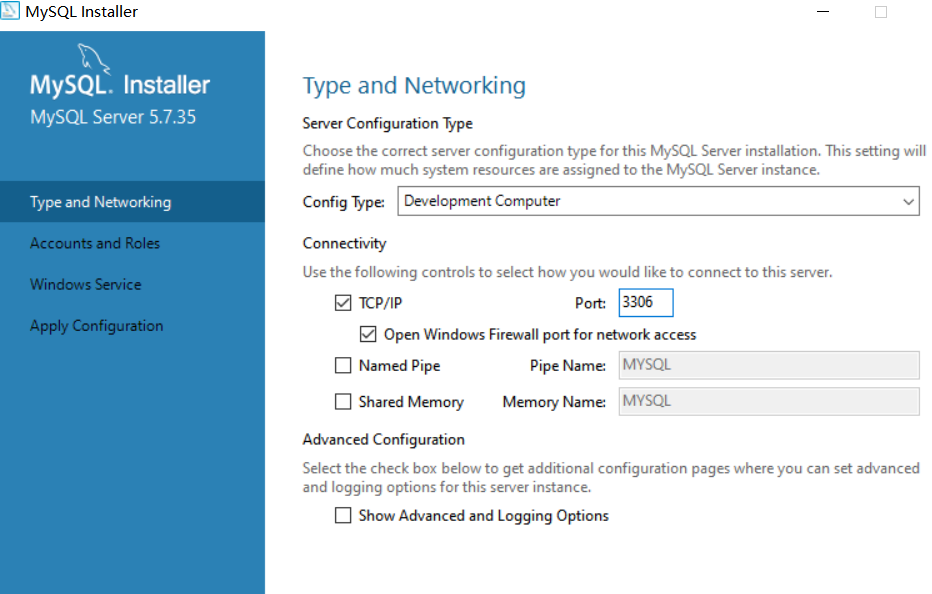Click the 'Connectivity' section heading
The image size is (932, 594).
[x=344, y=243]
